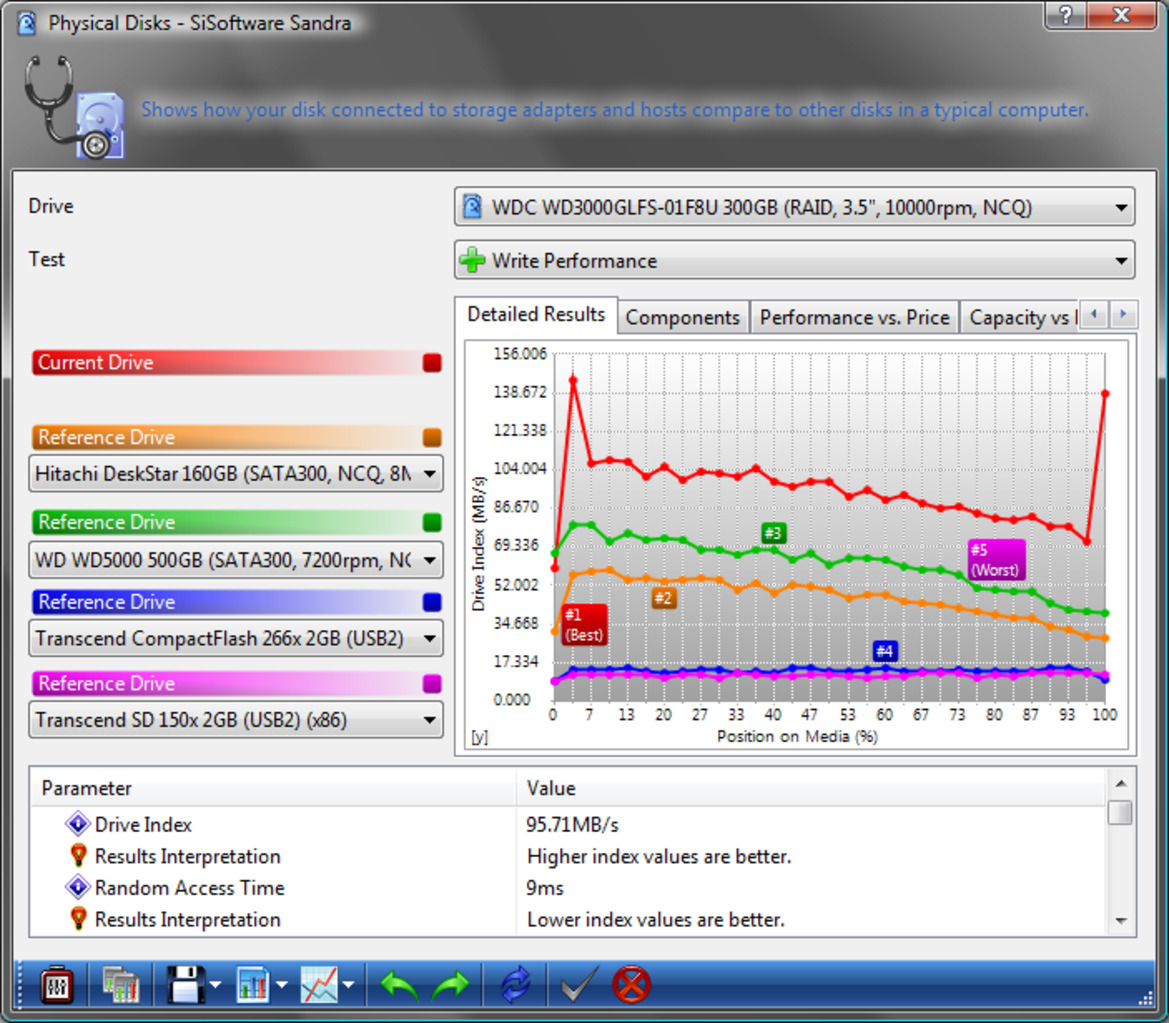
Task: Click the 'Drive Index (MB/s)' axis label
Action: pyautogui.click(x=479, y=544)
